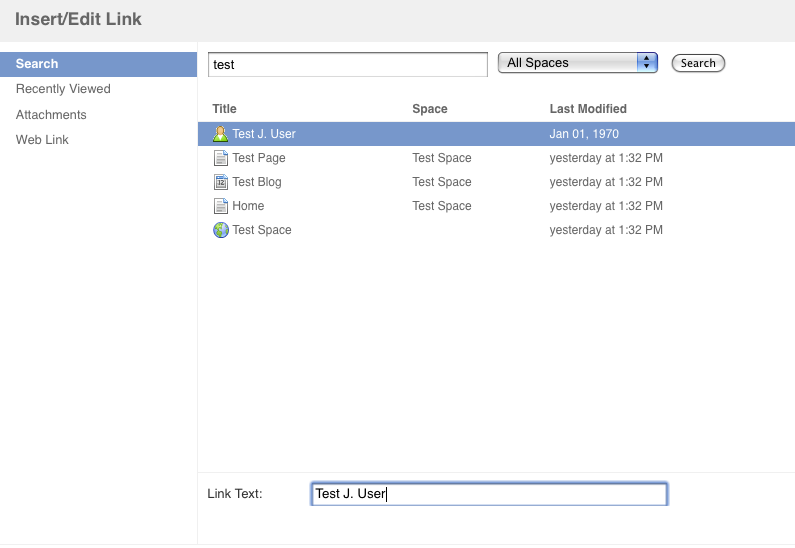Click the page icon next to Test Page
The image size is (795, 548).
[x=221, y=158]
